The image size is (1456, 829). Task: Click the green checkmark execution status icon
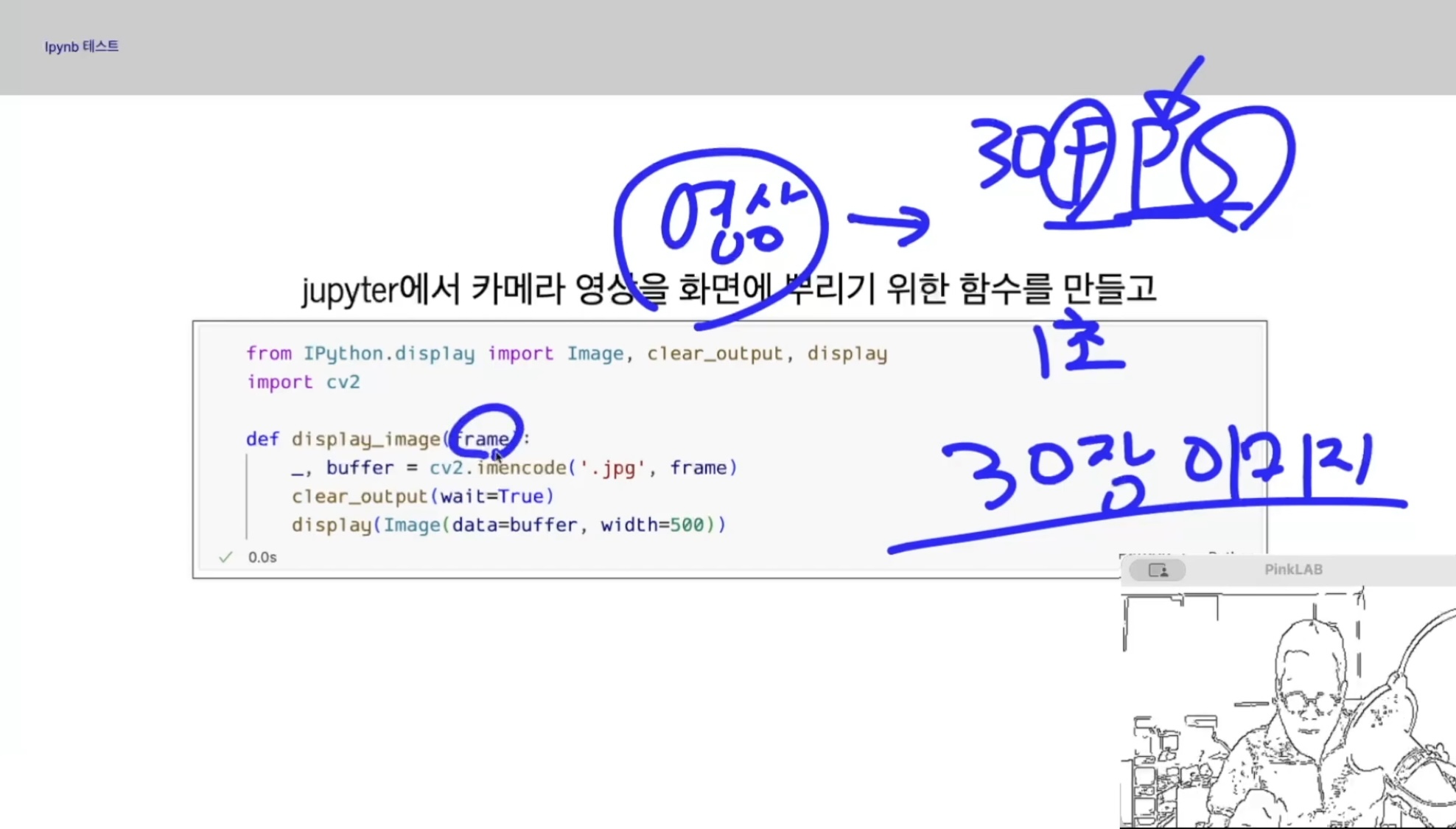click(x=225, y=557)
